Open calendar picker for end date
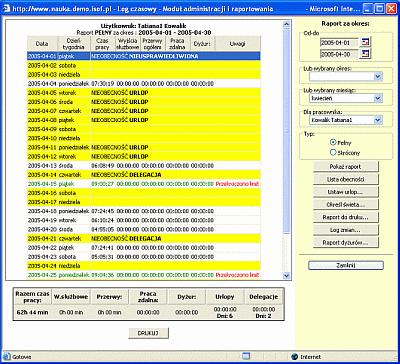The height and width of the screenshot is (364, 400). click(366, 54)
